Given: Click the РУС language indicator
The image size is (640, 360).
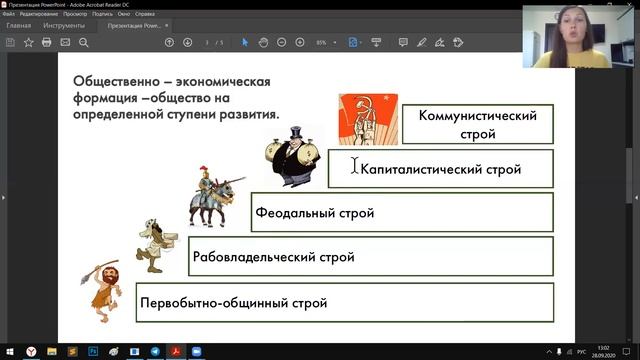Looking at the screenshot, I should tap(582, 351).
